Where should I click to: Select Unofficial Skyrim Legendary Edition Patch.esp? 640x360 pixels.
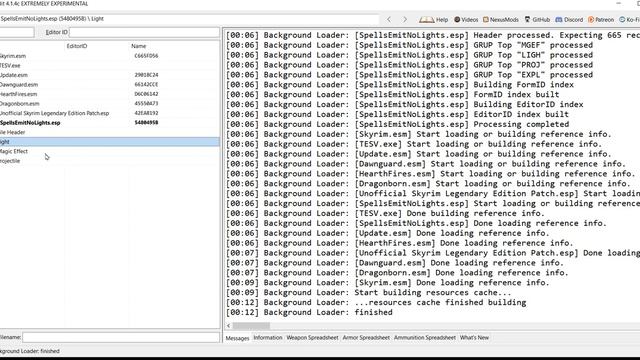(x=54, y=113)
